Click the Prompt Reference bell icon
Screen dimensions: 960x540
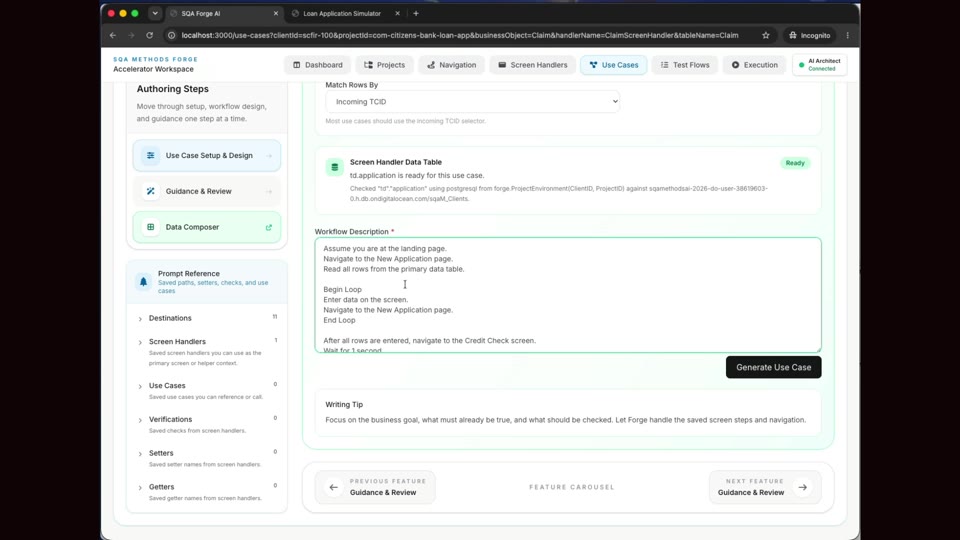pyautogui.click(x=143, y=282)
